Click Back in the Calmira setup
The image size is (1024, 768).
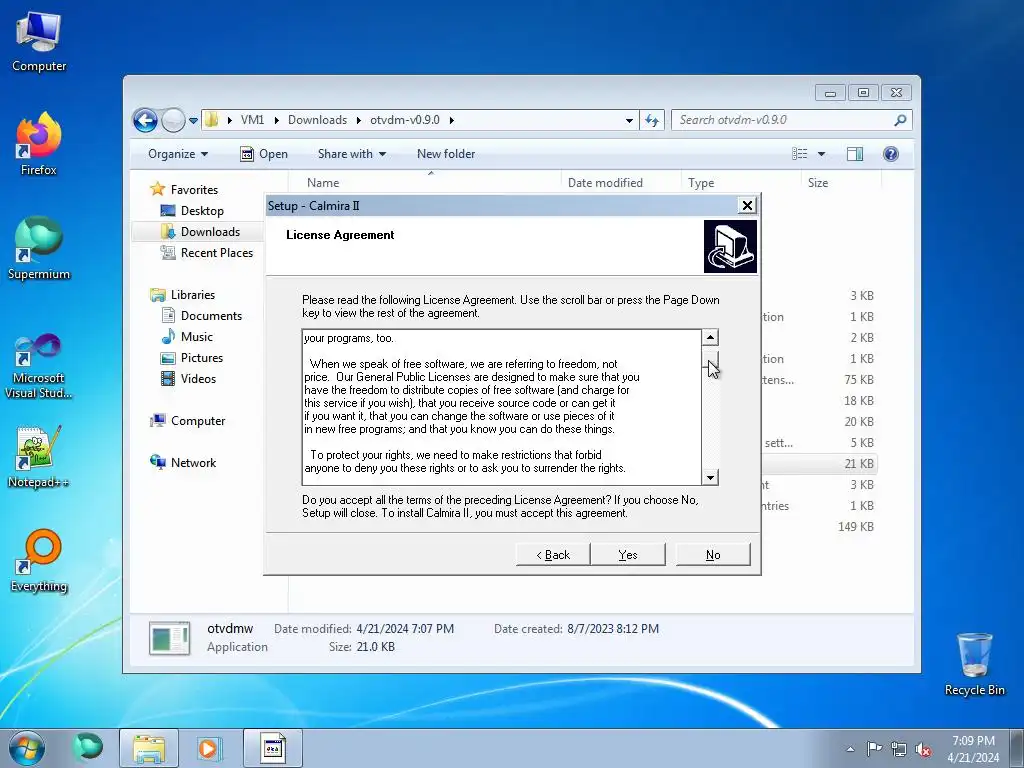[552, 555]
